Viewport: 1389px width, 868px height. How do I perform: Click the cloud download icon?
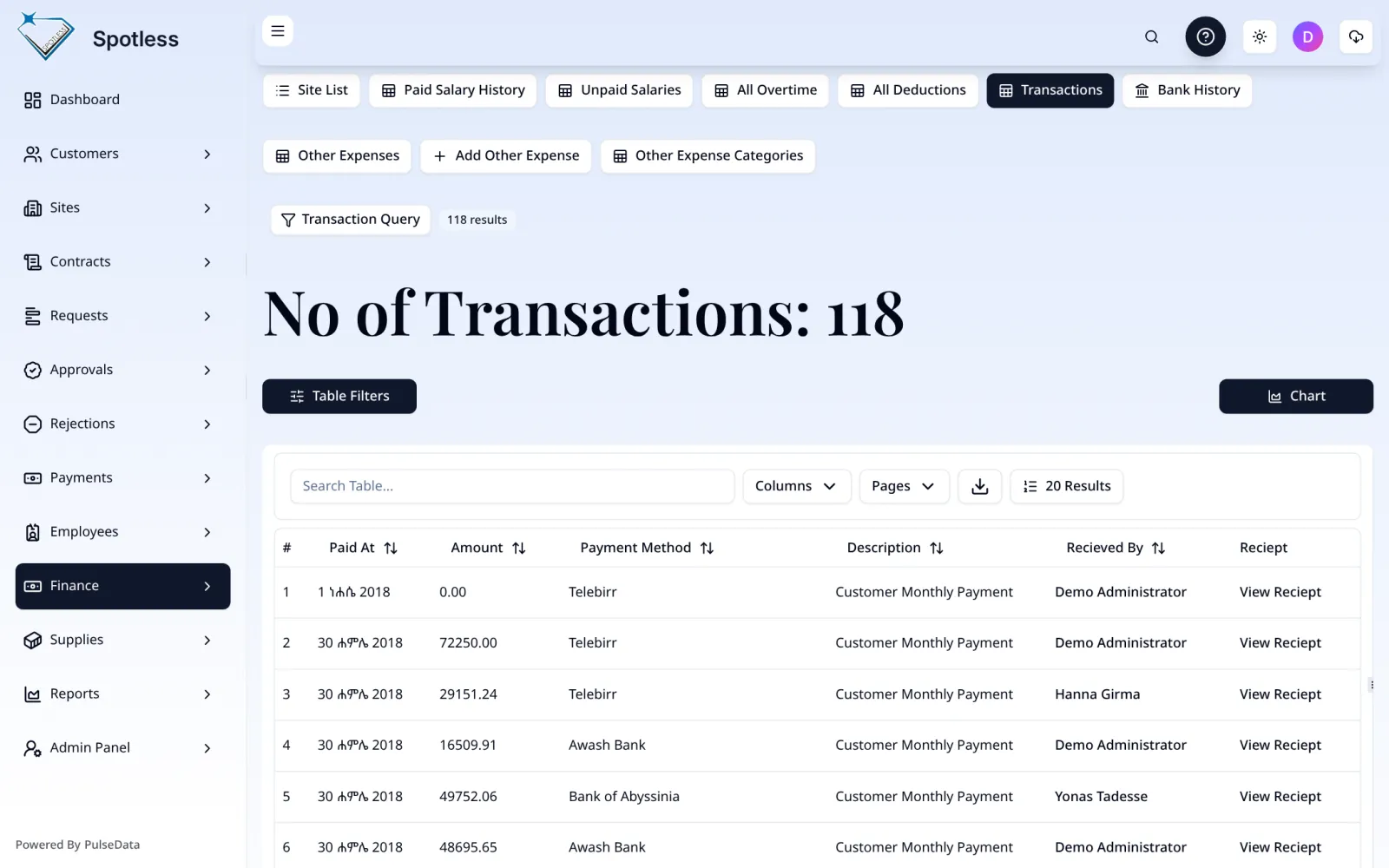tap(1355, 36)
